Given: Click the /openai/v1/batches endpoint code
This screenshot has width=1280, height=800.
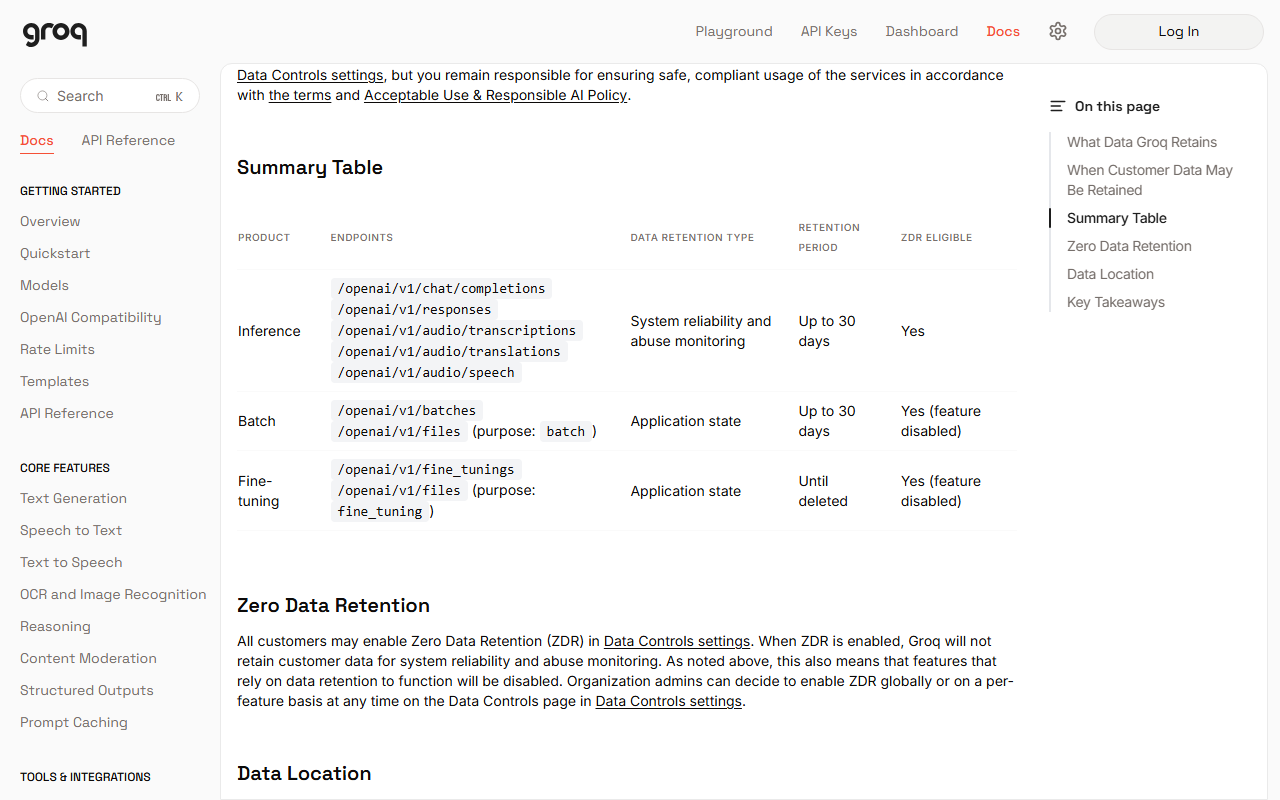Looking at the screenshot, I should 407,410.
